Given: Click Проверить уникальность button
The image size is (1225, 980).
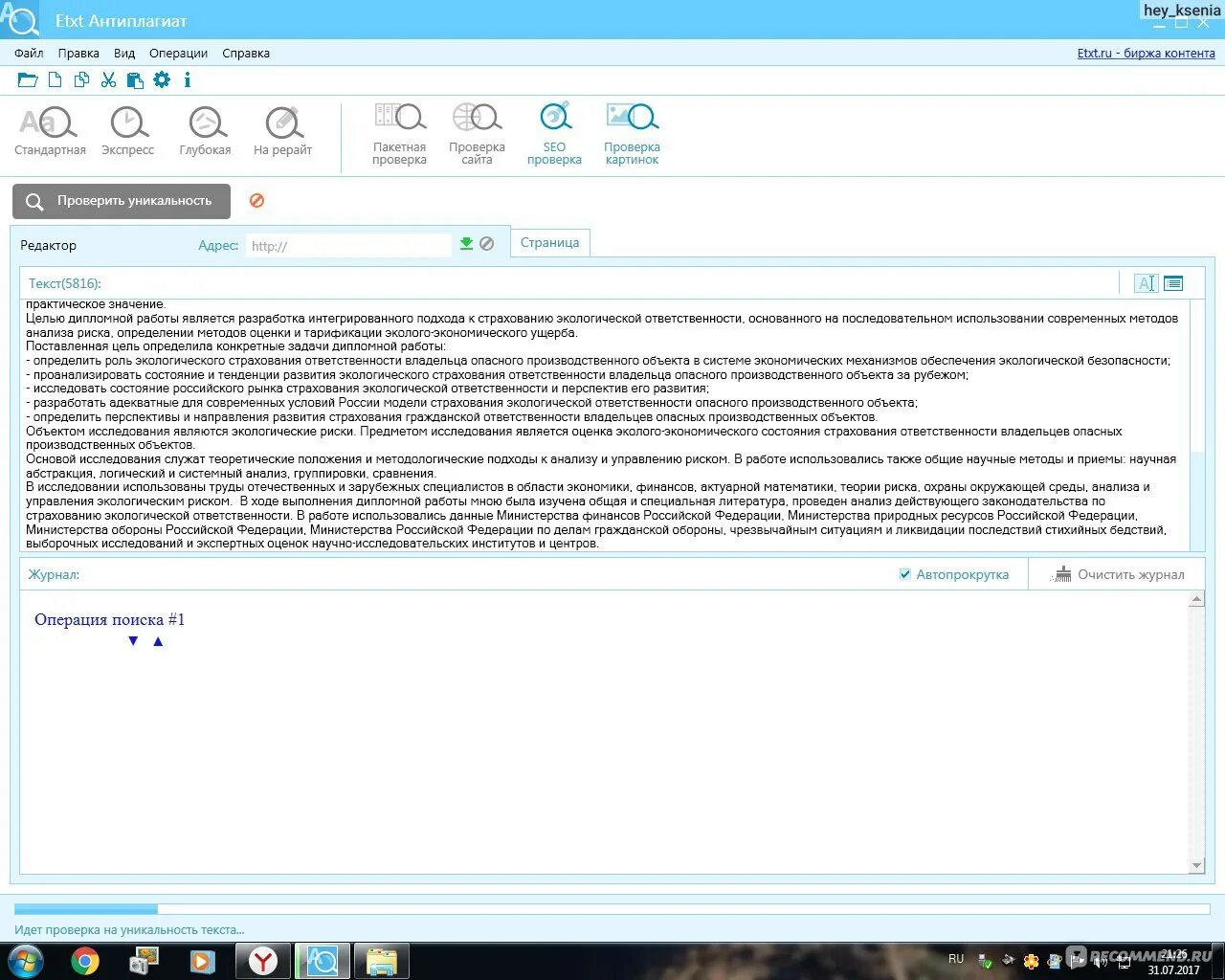Looking at the screenshot, I should point(122,201).
